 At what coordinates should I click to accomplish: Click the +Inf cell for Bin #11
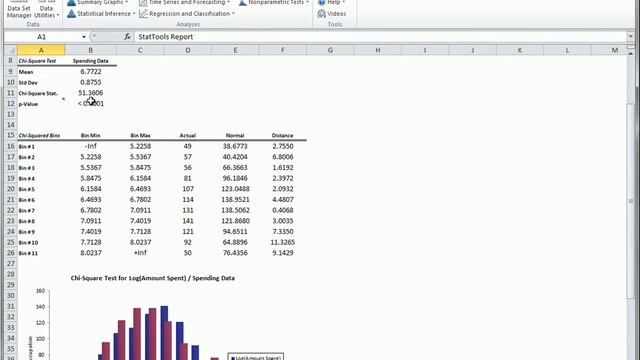pos(140,253)
